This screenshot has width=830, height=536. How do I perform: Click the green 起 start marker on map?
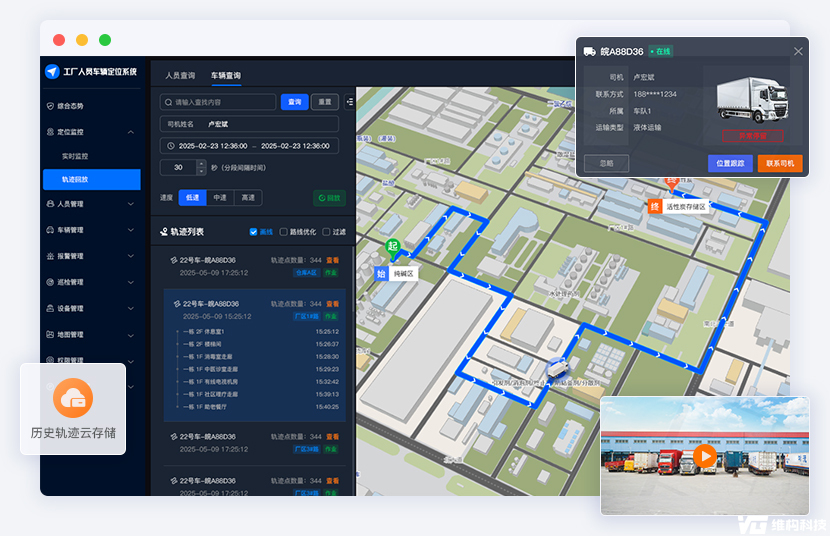click(393, 246)
